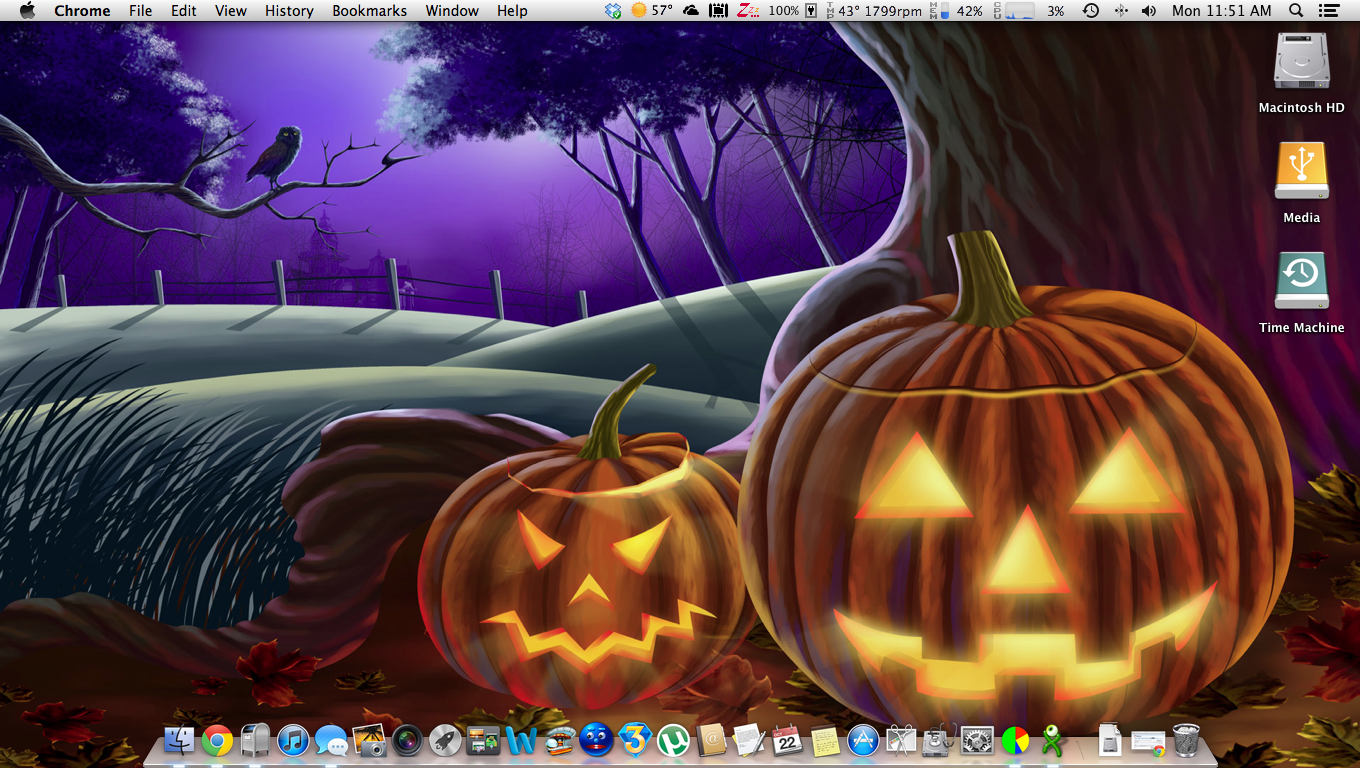Viewport: 1360px width, 768px height.
Task: Launch Google Chrome from the Dock
Action: point(217,741)
